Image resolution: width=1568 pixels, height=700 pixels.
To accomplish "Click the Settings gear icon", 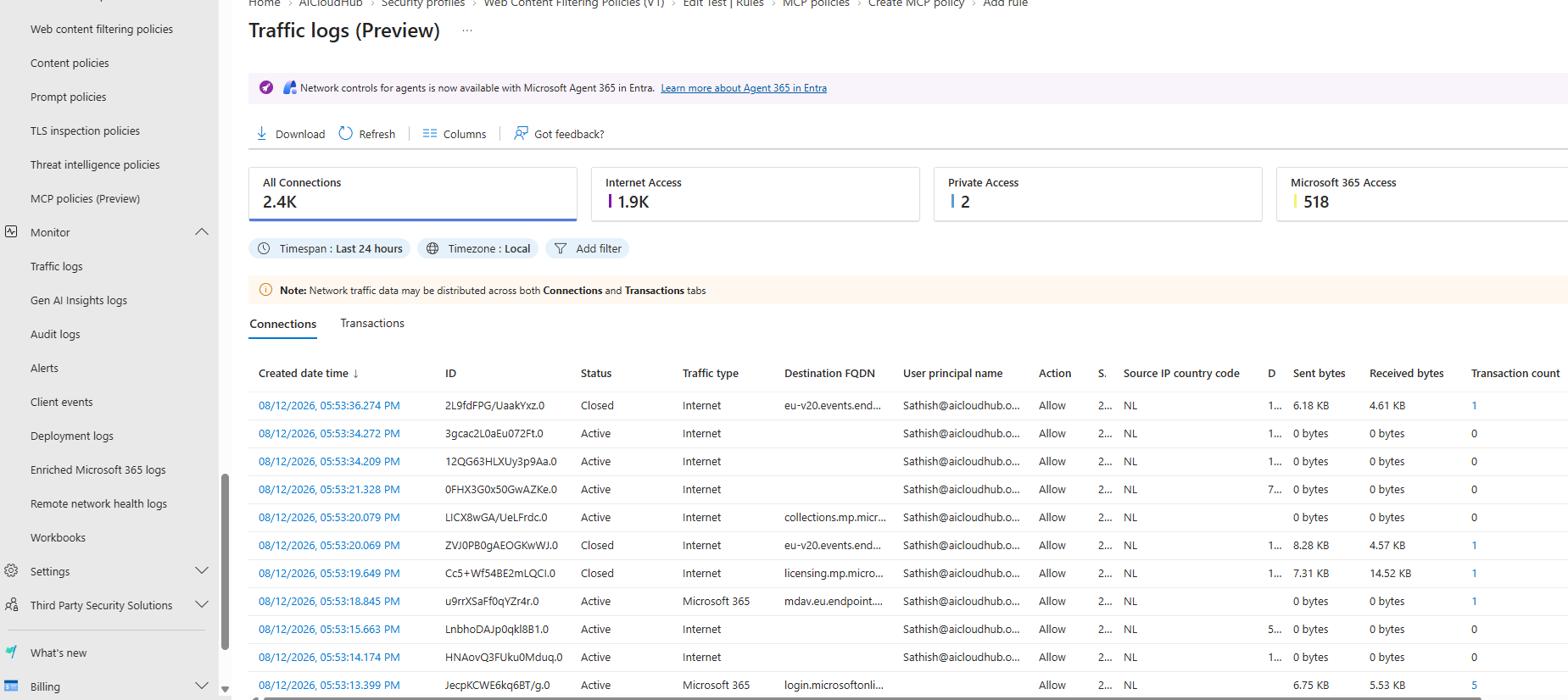I will tap(11, 571).
